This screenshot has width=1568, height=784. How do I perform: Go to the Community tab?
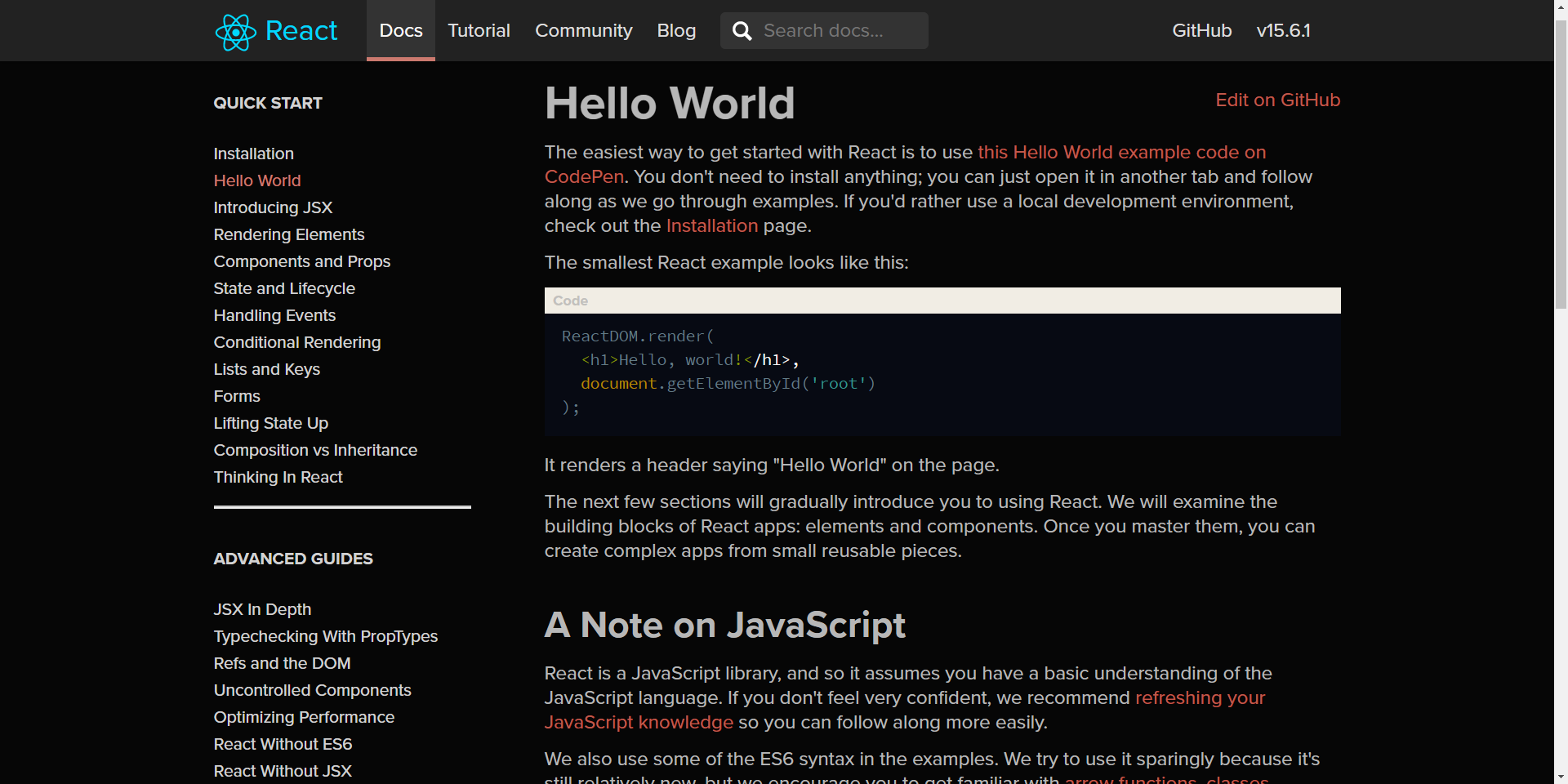coord(583,30)
